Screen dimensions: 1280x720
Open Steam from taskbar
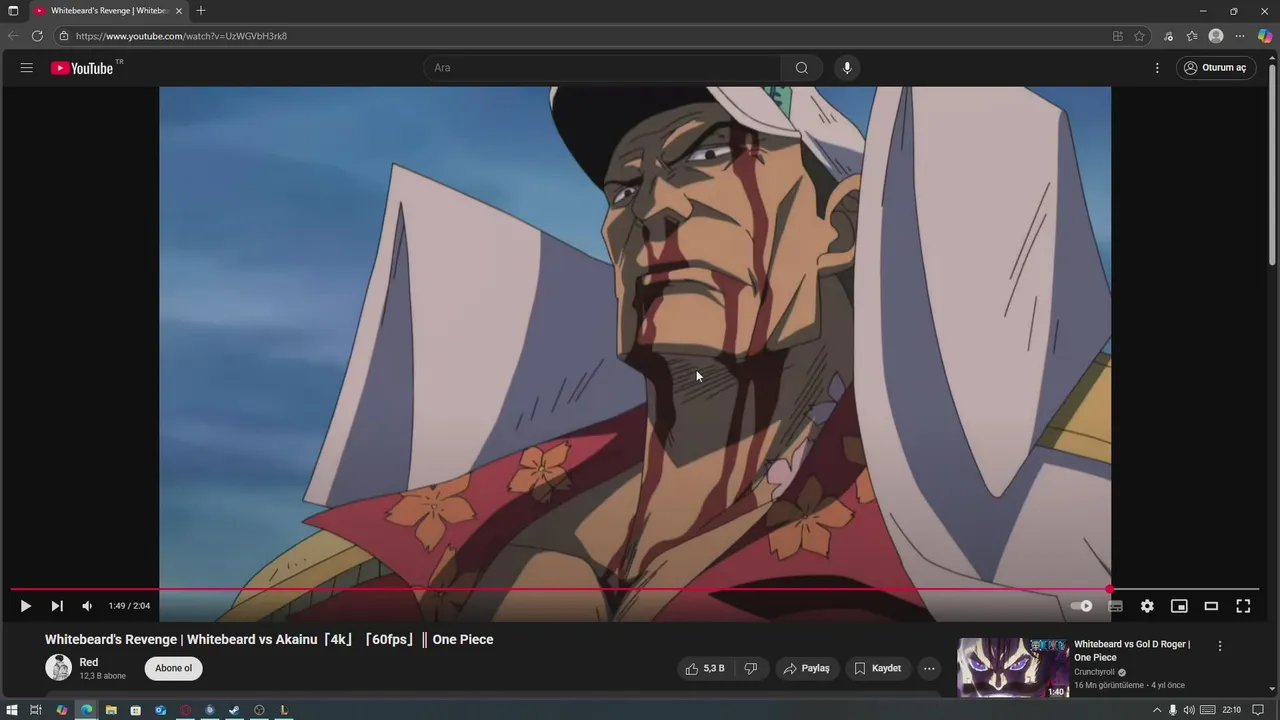[234, 710]
